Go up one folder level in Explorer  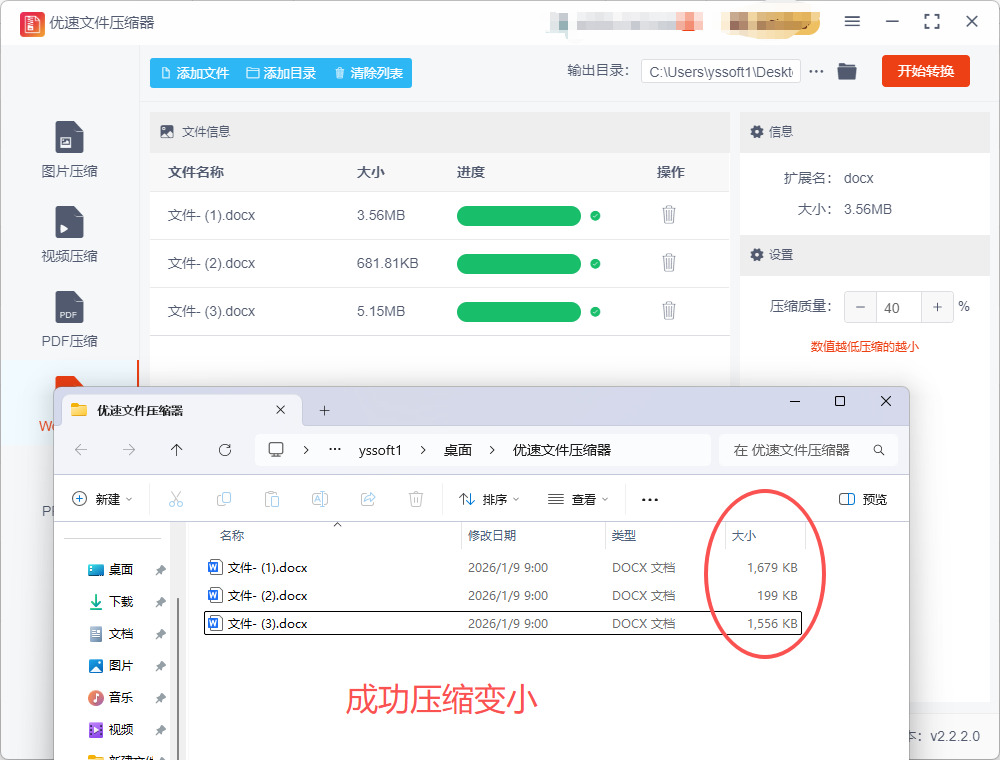(x=177, y=450)
